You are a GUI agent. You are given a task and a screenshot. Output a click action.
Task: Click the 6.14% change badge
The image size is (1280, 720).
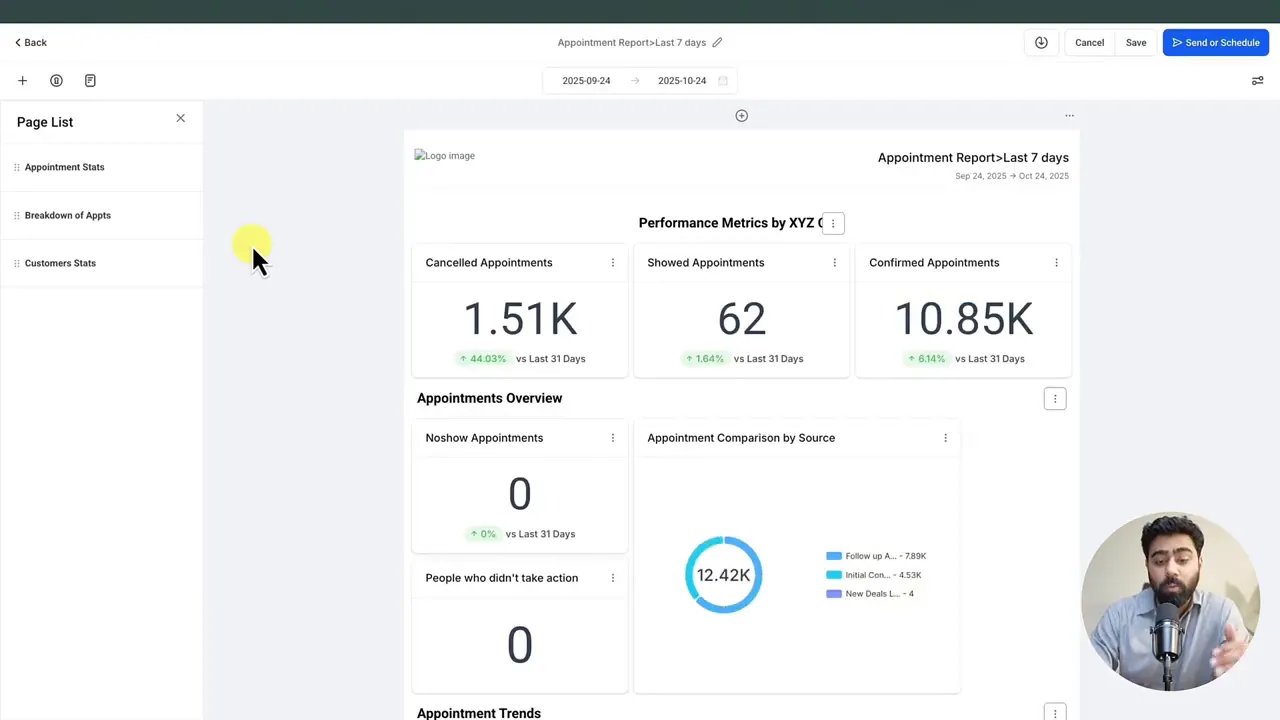[x=926, y=358]
